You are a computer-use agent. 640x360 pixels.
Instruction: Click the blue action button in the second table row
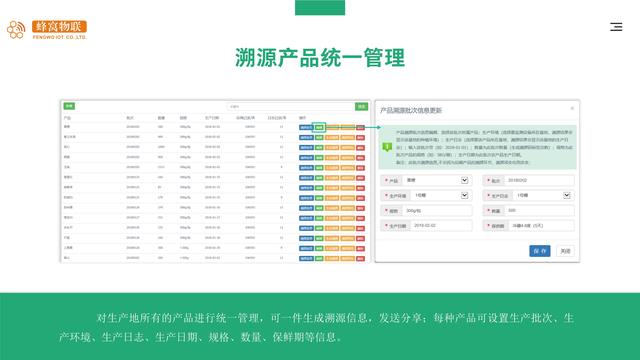306,138
